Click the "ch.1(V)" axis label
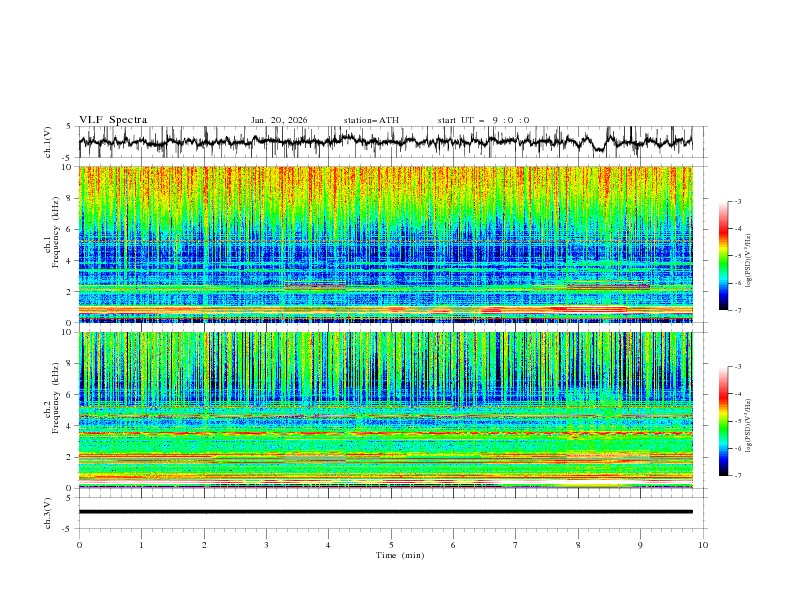Viewport: 792px width, 612px height. 48,142
